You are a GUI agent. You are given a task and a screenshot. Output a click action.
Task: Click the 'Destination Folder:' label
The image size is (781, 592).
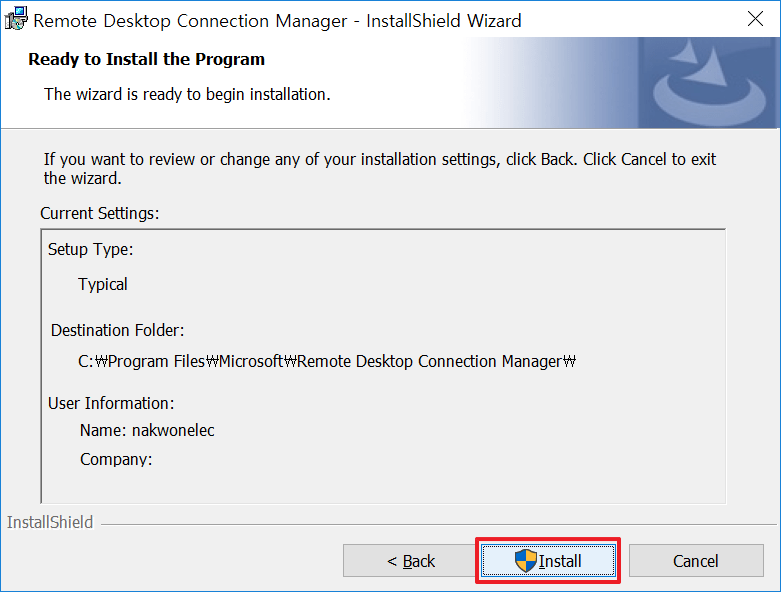click(x=117, y=330)
